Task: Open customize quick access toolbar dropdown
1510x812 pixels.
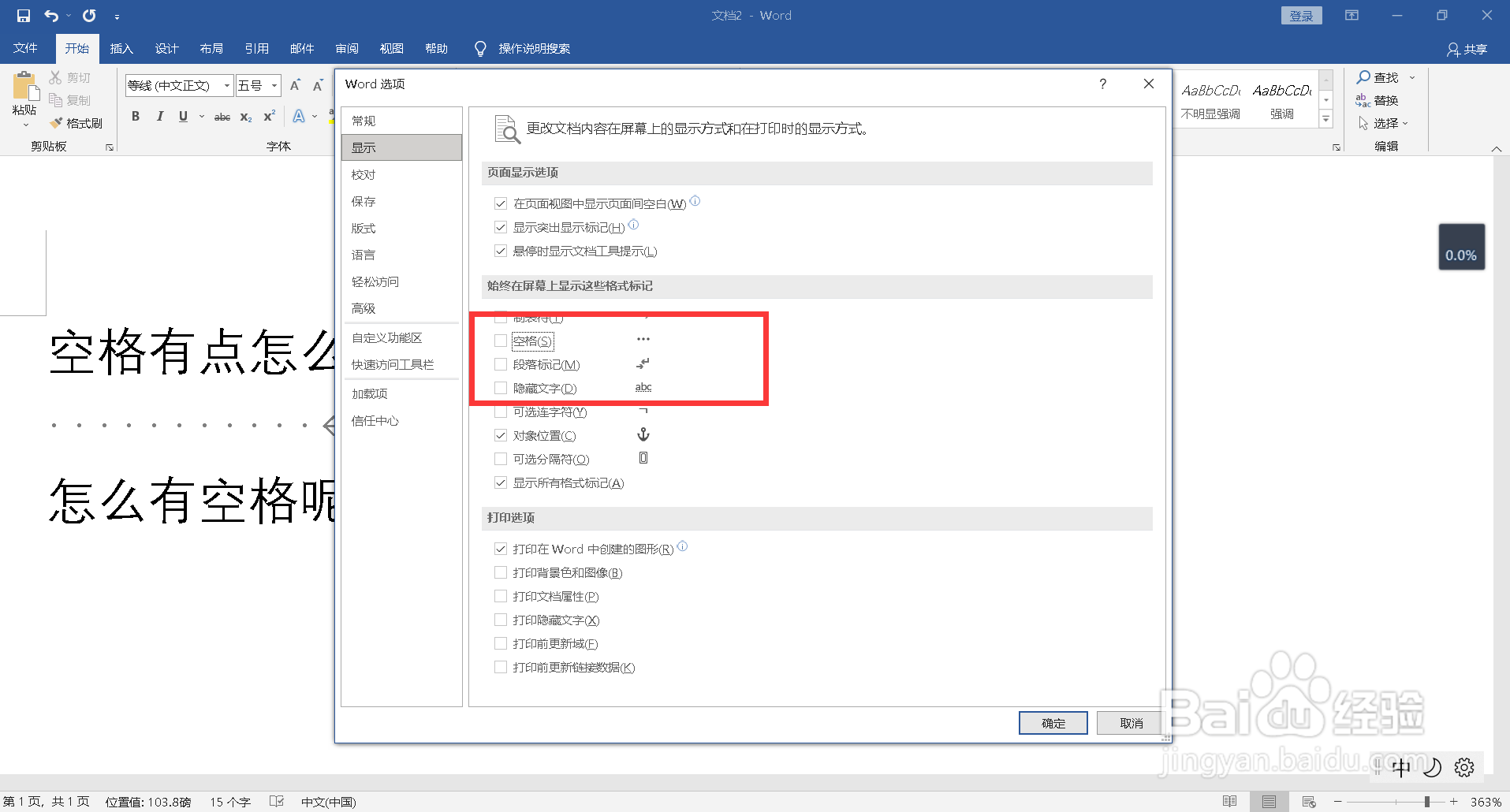Action: [x=117, y=17]
